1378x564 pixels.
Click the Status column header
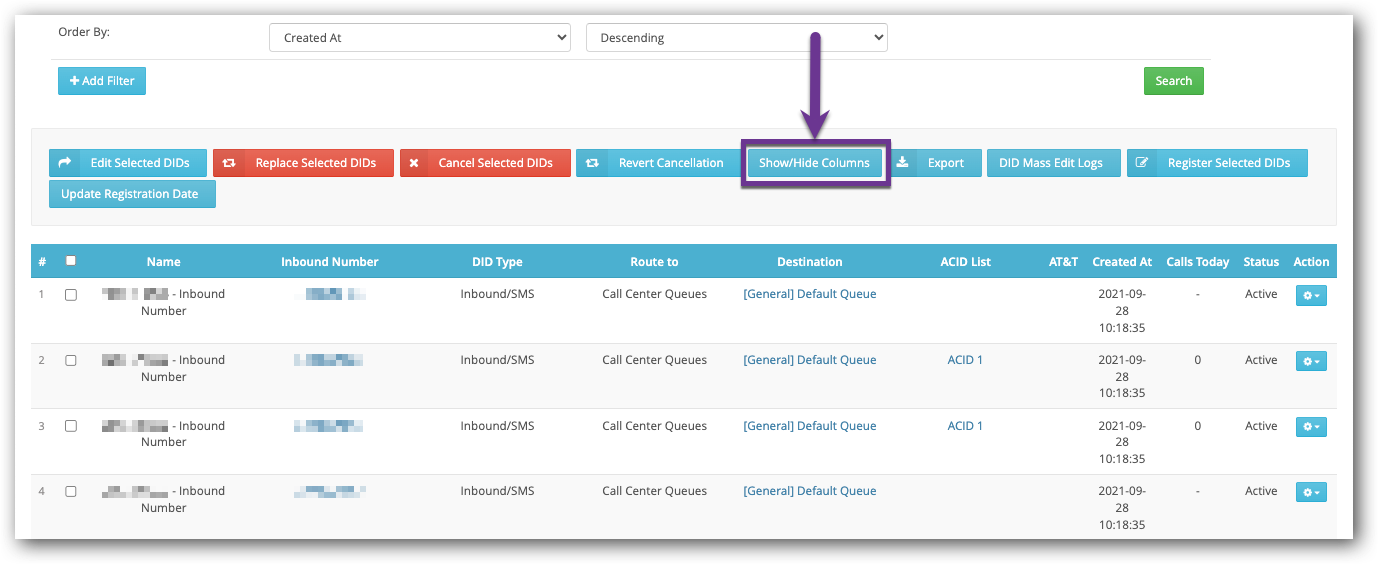[1261, 262]
